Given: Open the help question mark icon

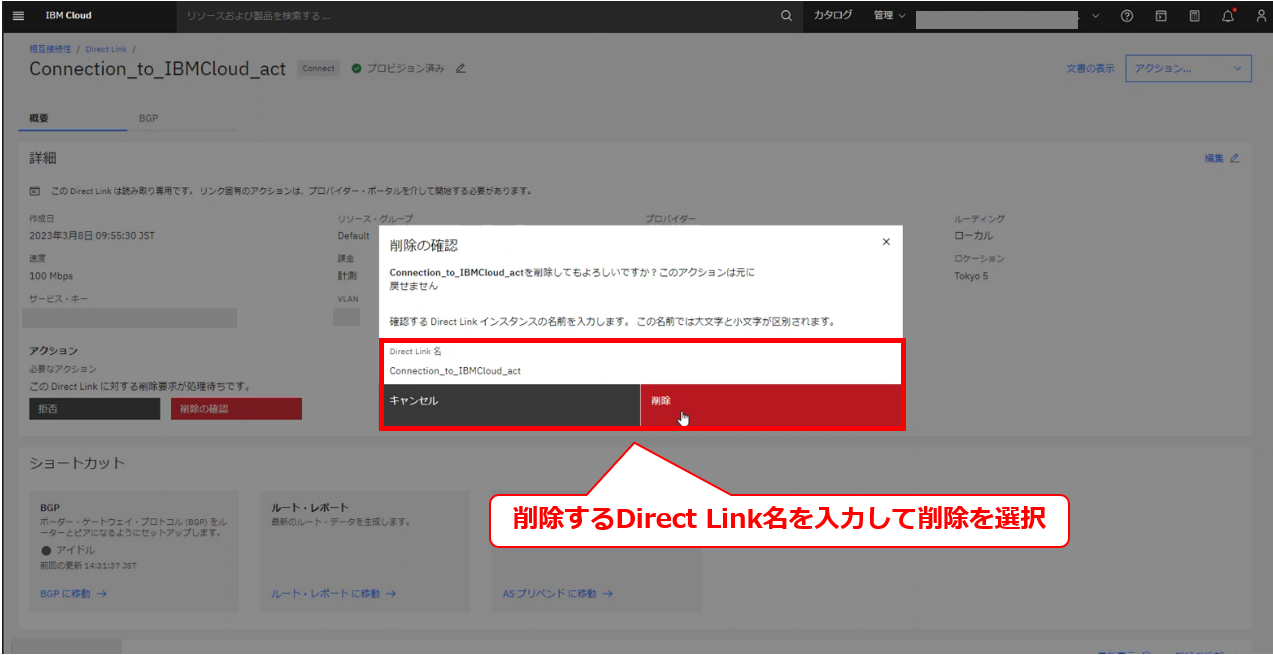Looking at the screenshot, I should pyautogui.click(x=1127, y=16).
